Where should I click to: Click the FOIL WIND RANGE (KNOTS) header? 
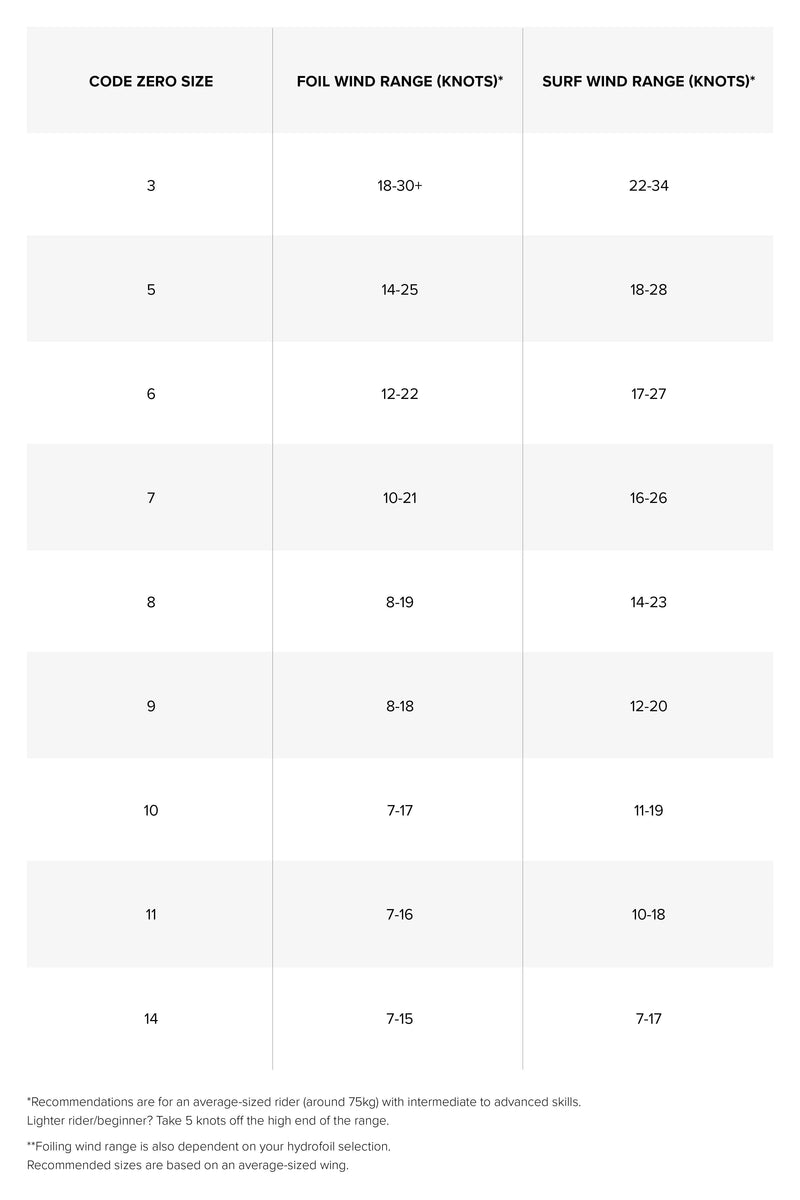coord(399,82)
